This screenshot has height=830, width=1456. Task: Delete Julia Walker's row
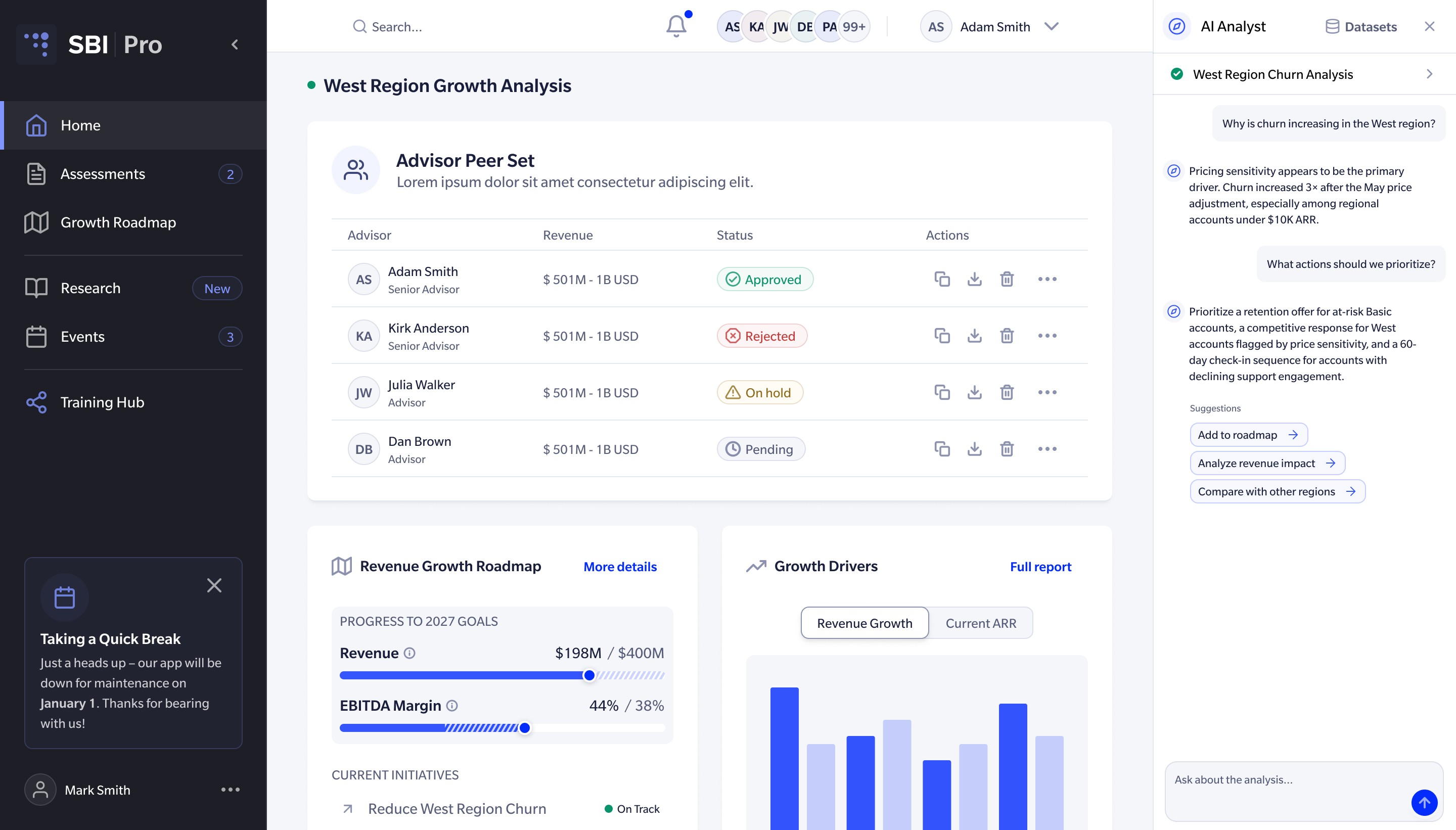1007,392
